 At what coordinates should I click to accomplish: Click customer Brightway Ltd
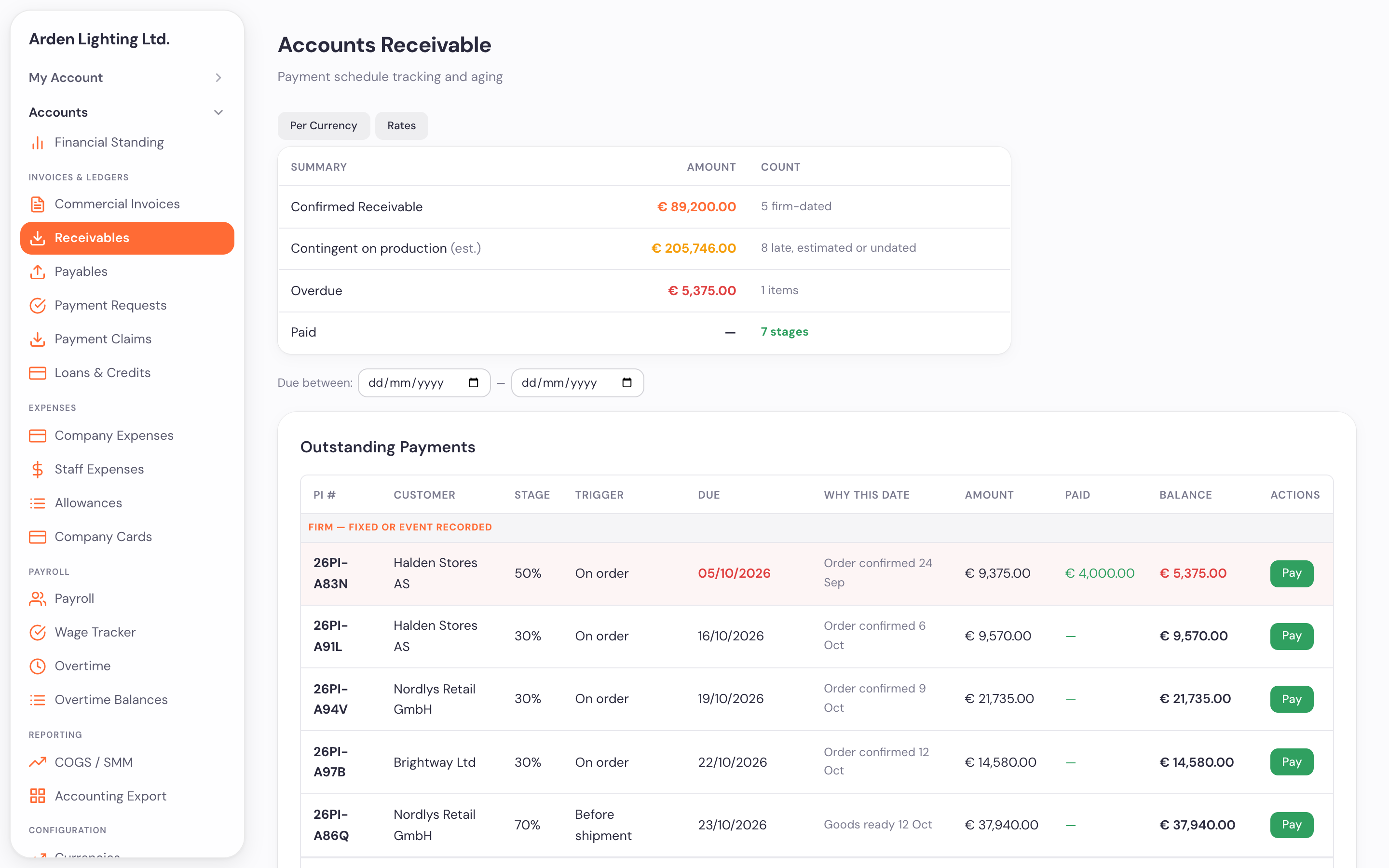click(435, 762)
